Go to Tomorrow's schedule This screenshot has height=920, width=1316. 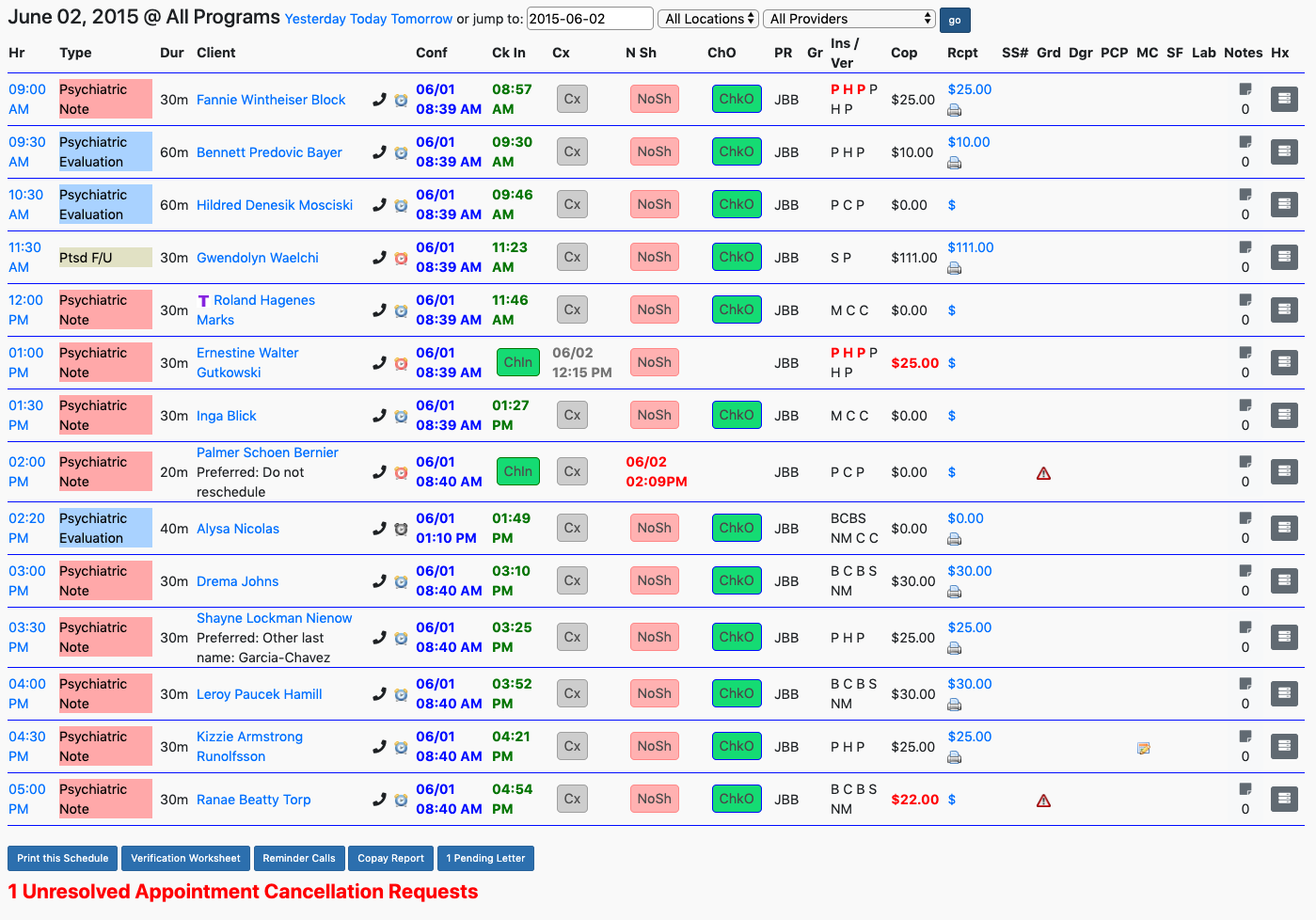point(422,19)
